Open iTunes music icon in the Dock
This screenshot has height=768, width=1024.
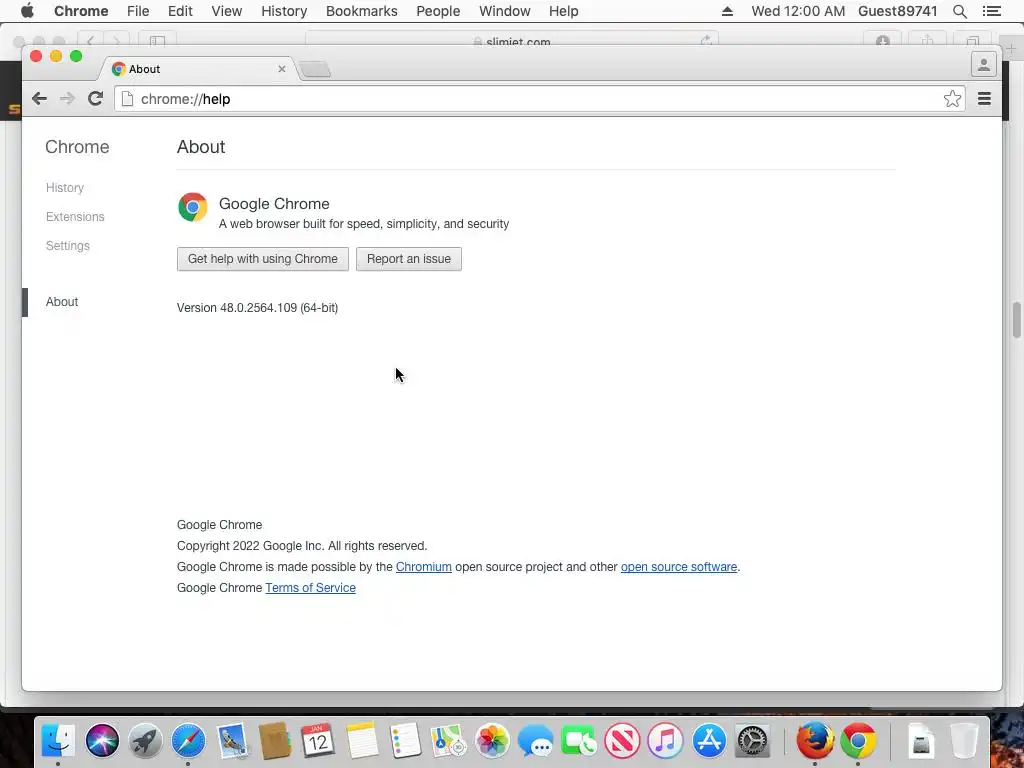pos(665,741)
